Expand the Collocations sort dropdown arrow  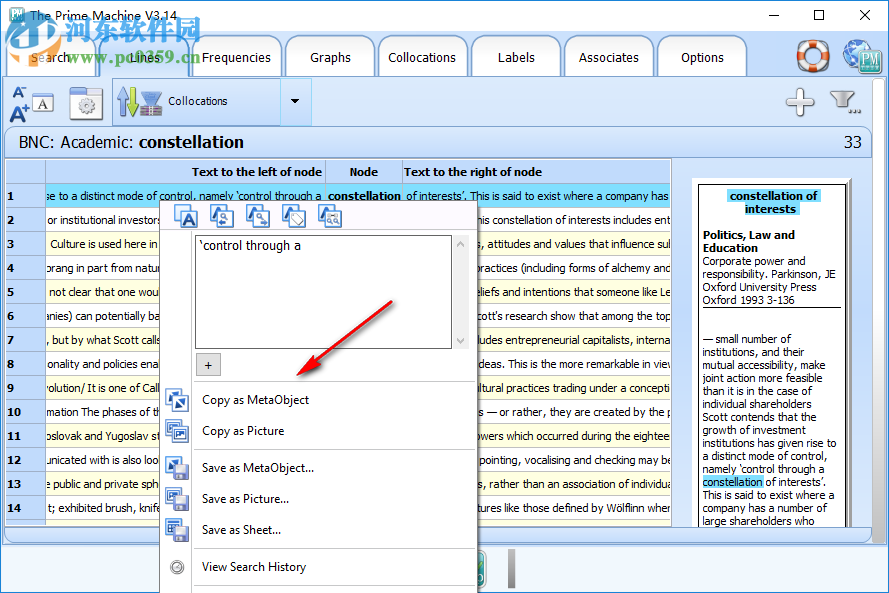pos(295,101)
